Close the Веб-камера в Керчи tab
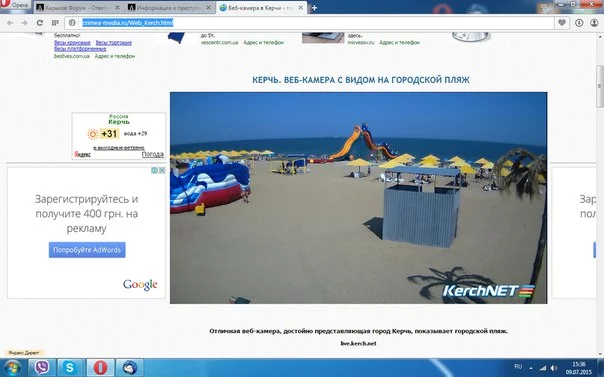This screenshot has height=377, width=604. (300, 8)
